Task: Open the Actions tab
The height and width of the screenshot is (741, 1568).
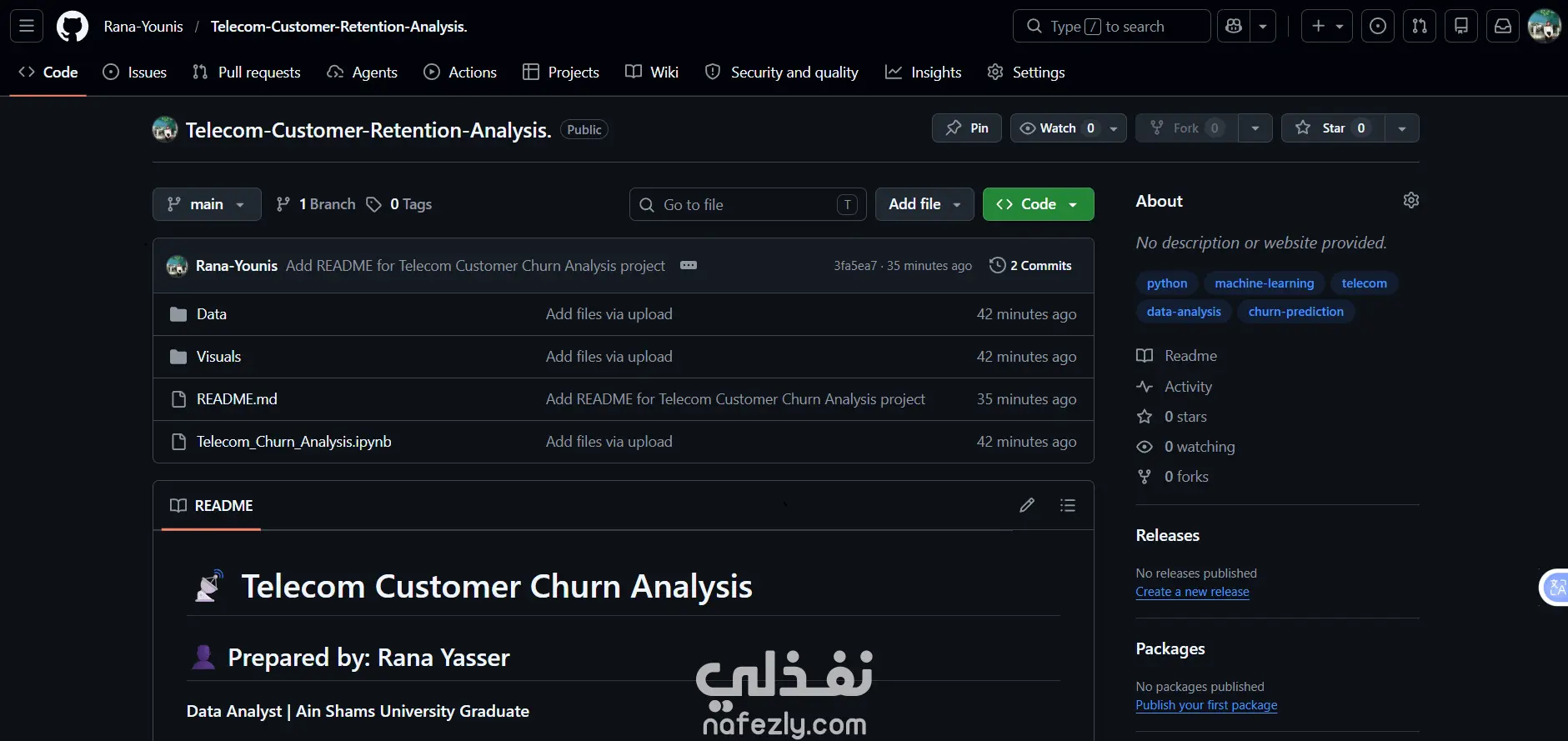Action: click(460, 73)
